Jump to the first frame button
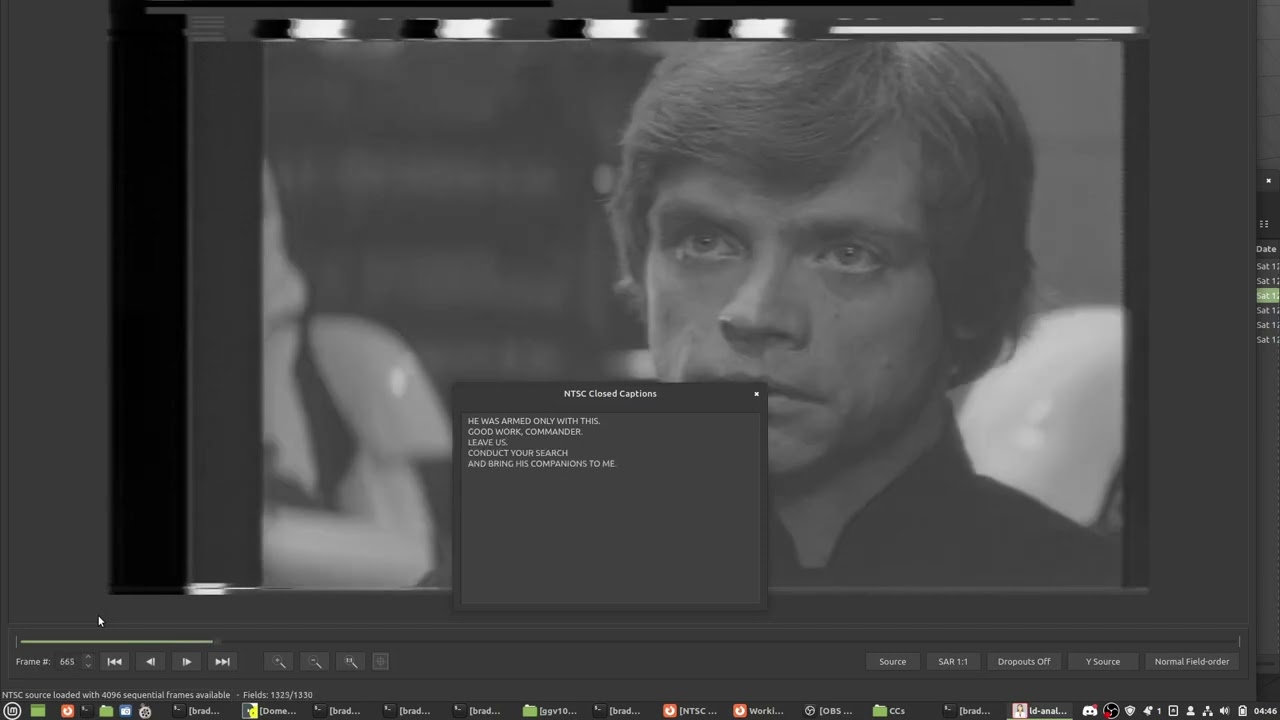The width and height of the screenshot is (1280, 720). 114,661
